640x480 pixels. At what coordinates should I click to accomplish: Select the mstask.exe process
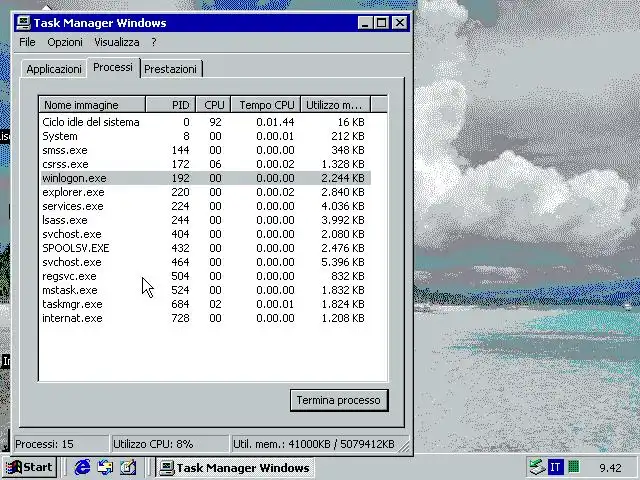click(x=205, y=290)
